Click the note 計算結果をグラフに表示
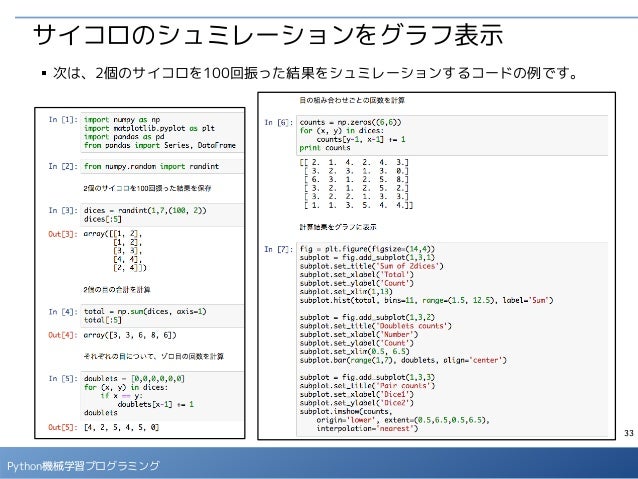Image resolution: width=638 pixels, height=479 pixels. (x=338, y=227)
